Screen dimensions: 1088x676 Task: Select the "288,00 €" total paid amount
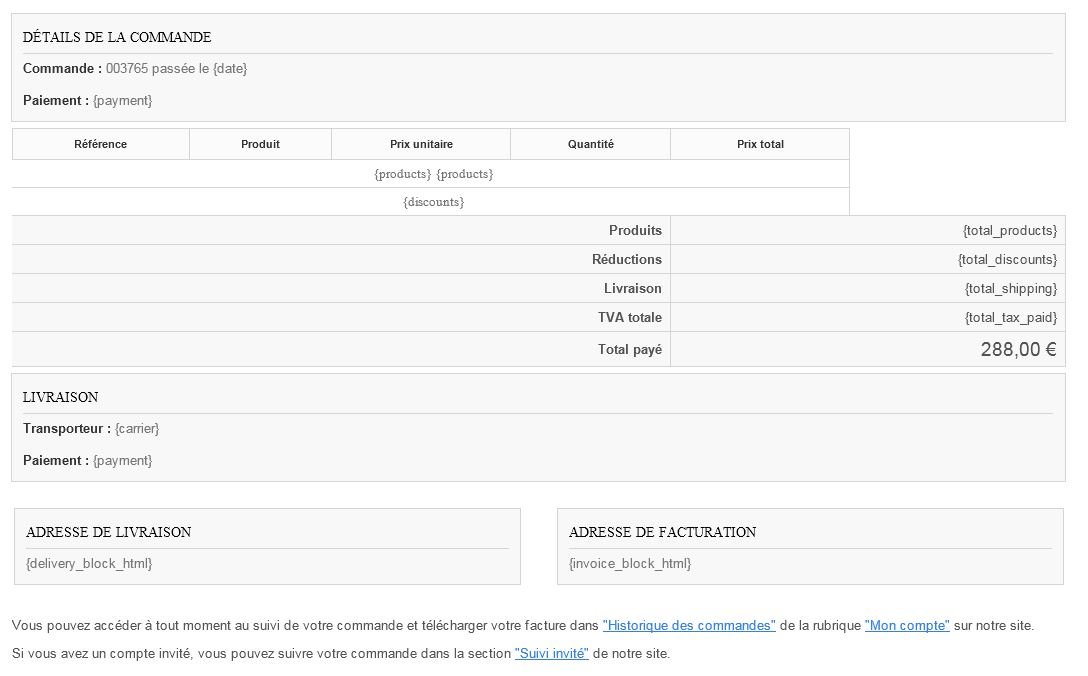click(1019, 349)
